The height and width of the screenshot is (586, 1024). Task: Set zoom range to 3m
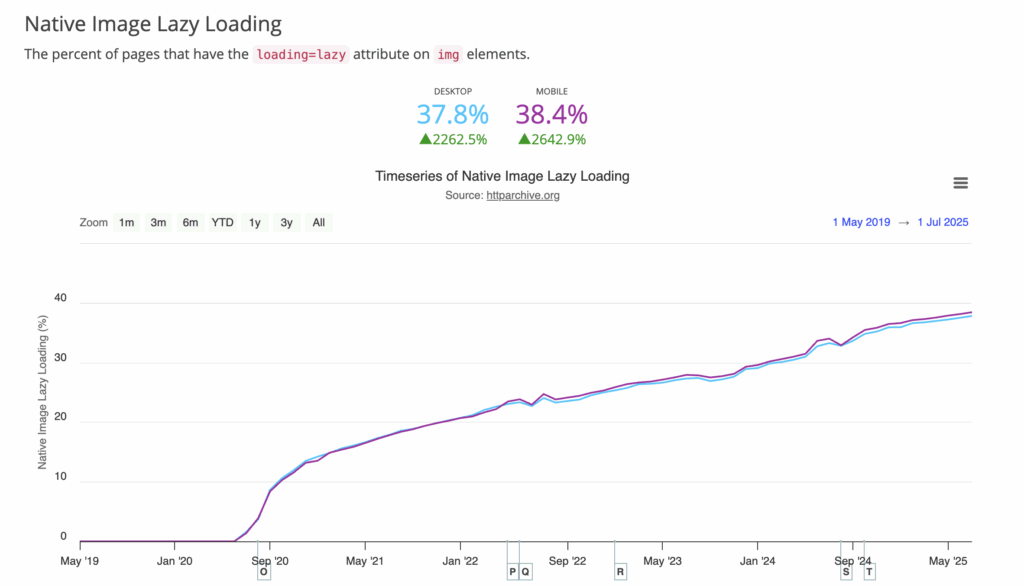point(158,223)
